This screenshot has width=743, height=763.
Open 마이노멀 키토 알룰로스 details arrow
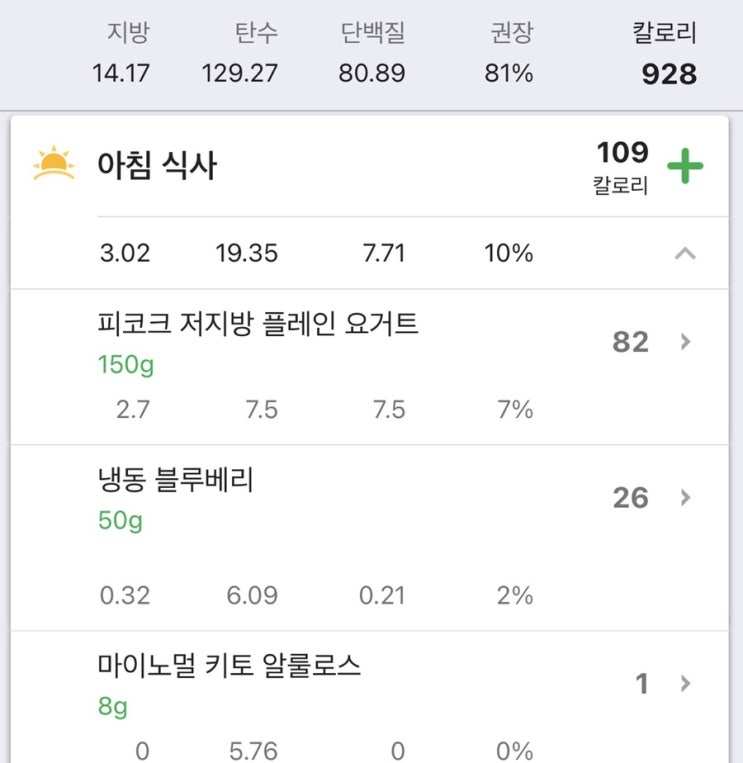[x=685, y=684]
